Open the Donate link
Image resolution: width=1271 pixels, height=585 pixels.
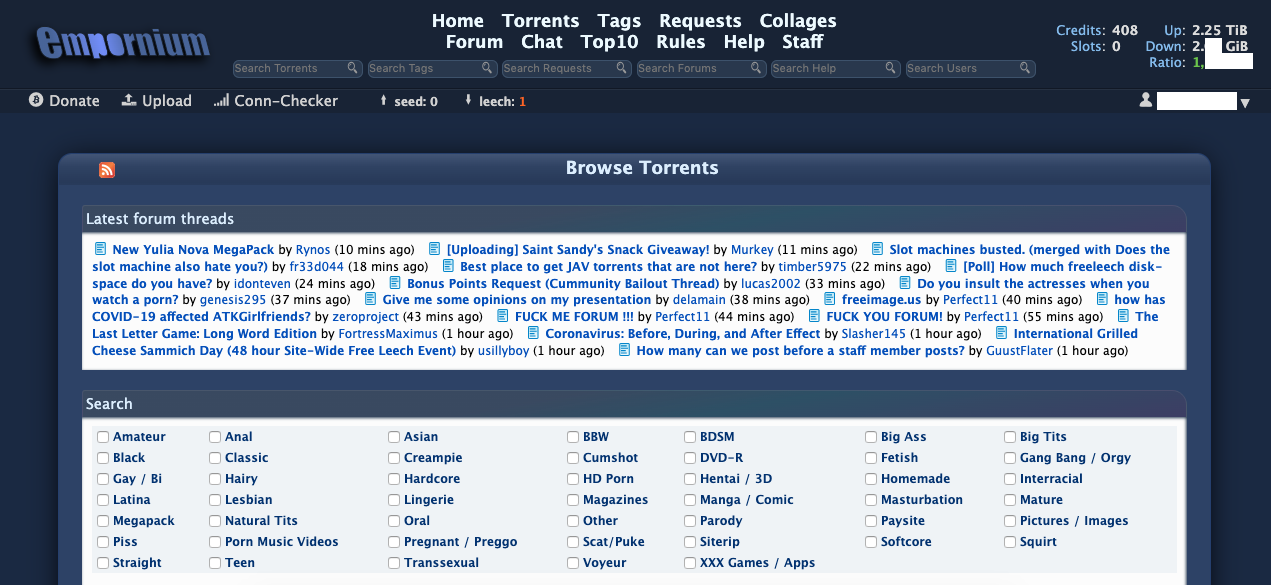[x=65, y=100]
